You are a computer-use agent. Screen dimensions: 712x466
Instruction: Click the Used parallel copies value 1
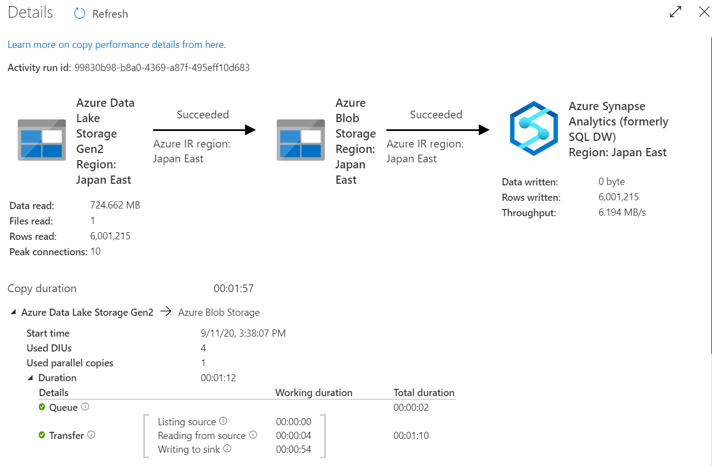tap(203, 363)
